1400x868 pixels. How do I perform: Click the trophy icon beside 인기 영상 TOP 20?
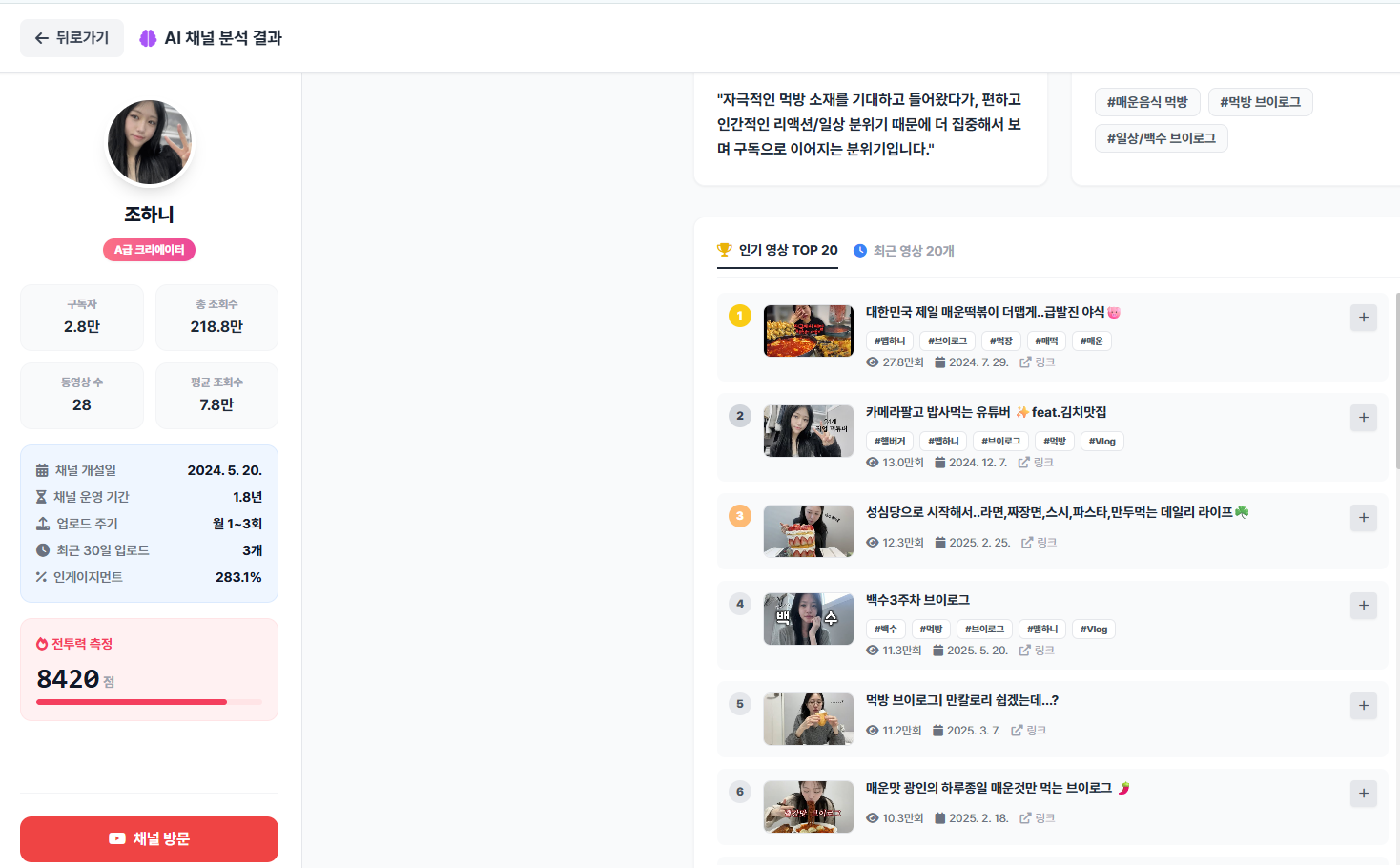pyautogui.click(x=726, y=250)
